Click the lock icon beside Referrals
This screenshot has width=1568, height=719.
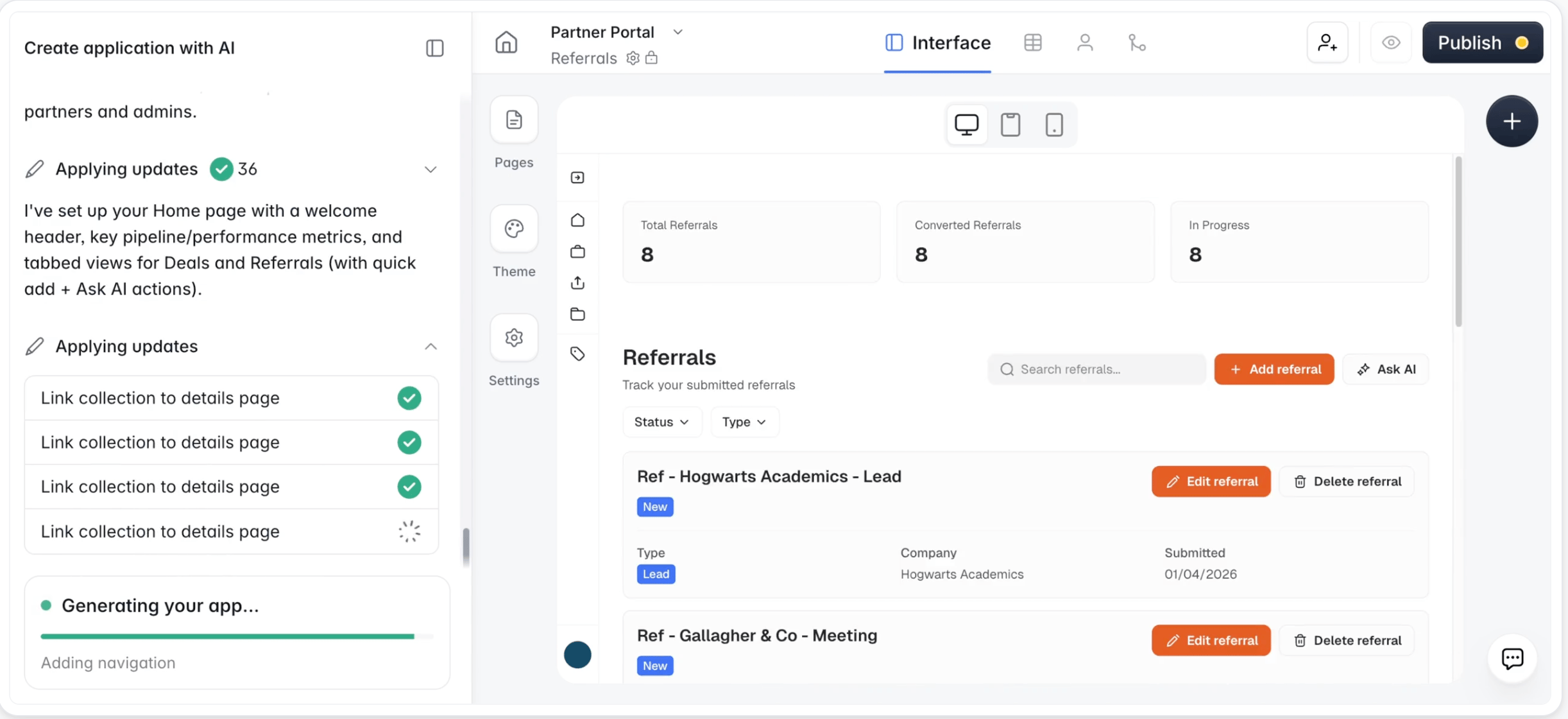(x=651, y=58)
